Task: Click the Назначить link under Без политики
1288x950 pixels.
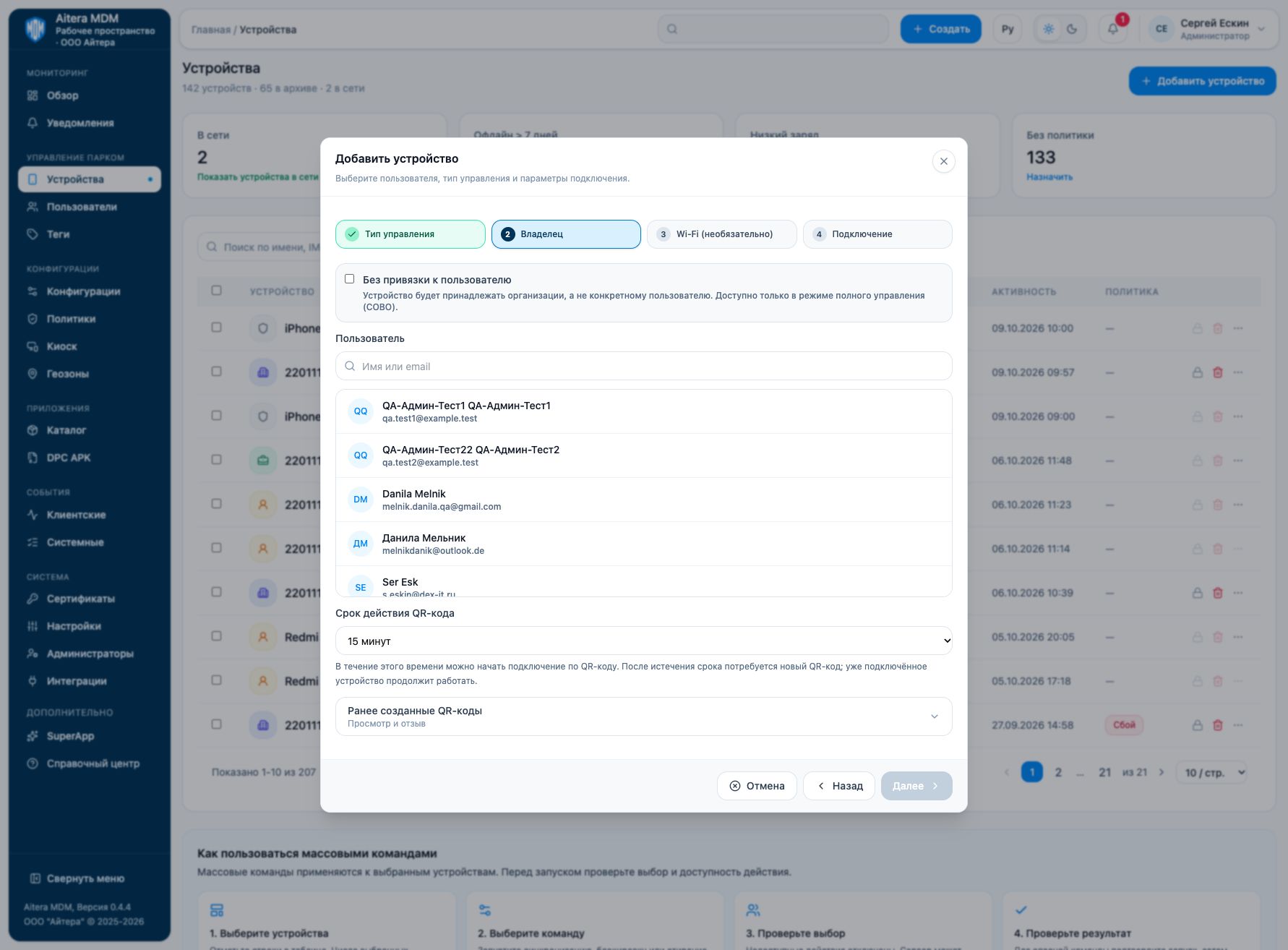Action: pyautogui.click(x=1049, y=177)
